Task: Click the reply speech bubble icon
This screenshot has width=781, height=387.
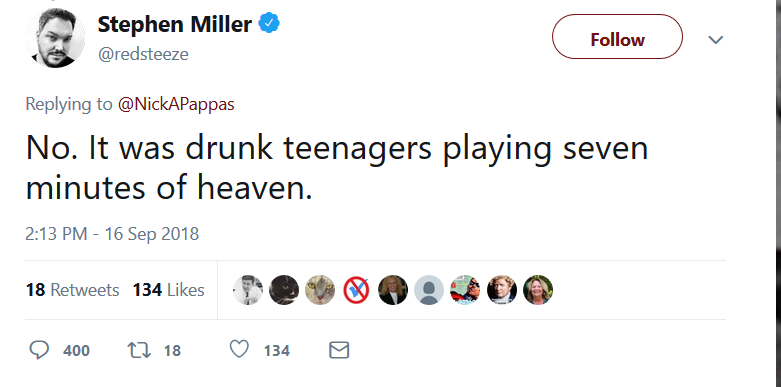Action: pyautogui.click(x=39, y=350)
